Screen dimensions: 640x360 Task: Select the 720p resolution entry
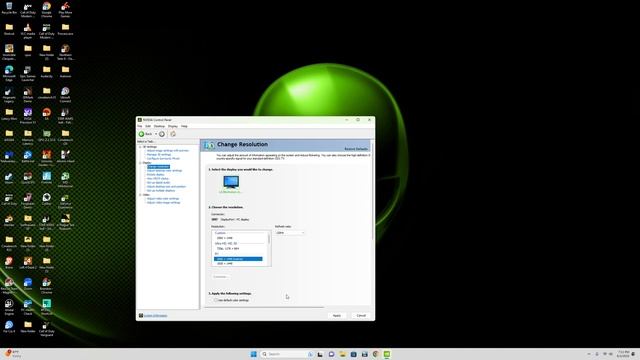(228, 249)
